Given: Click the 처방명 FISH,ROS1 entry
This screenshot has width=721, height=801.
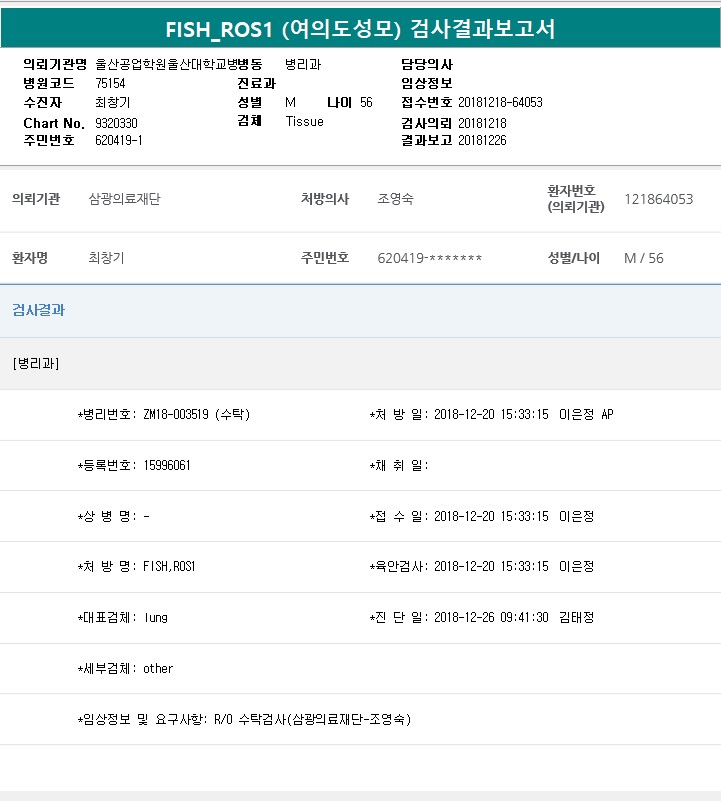Looking at the screenshot, I should 169,567.
